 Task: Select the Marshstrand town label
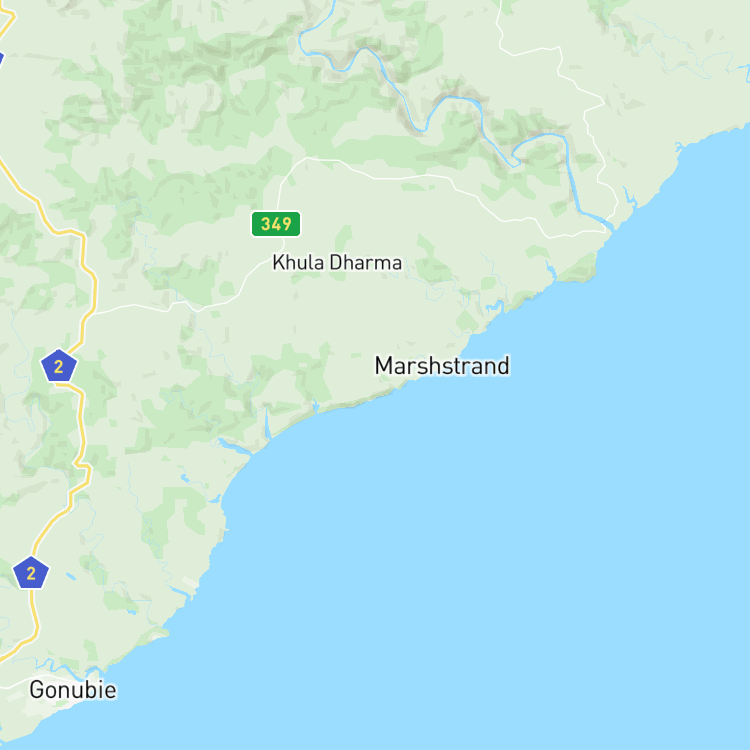coord(442,366)
